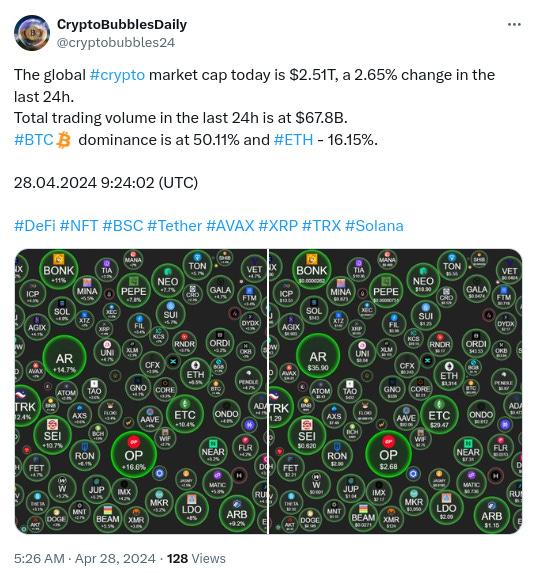This screenshot has height=574, width=537.
Task: Open the #crypto hashtag
Action: coord(117,75)
